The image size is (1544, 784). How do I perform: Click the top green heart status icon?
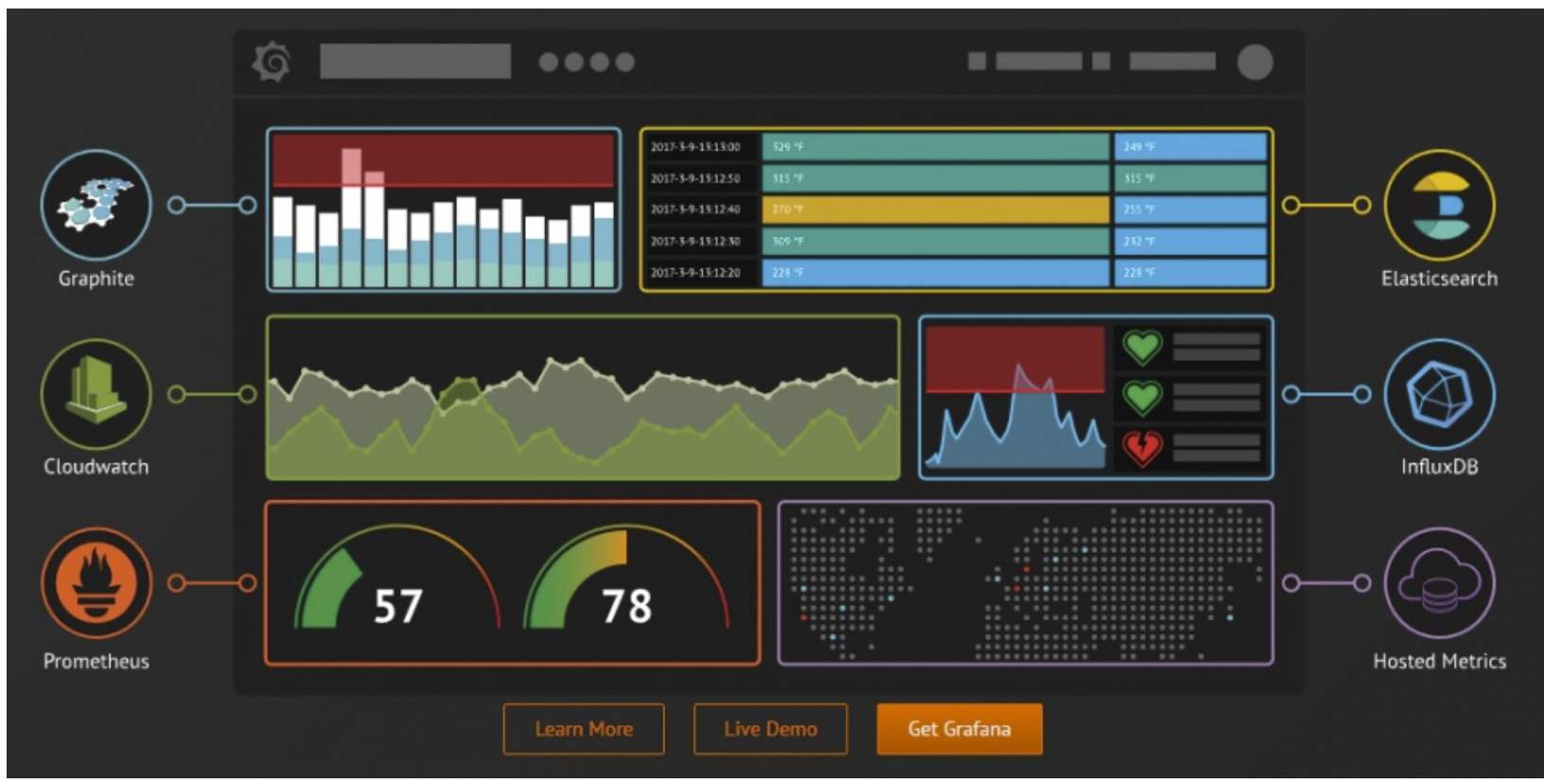(1142, 348)
